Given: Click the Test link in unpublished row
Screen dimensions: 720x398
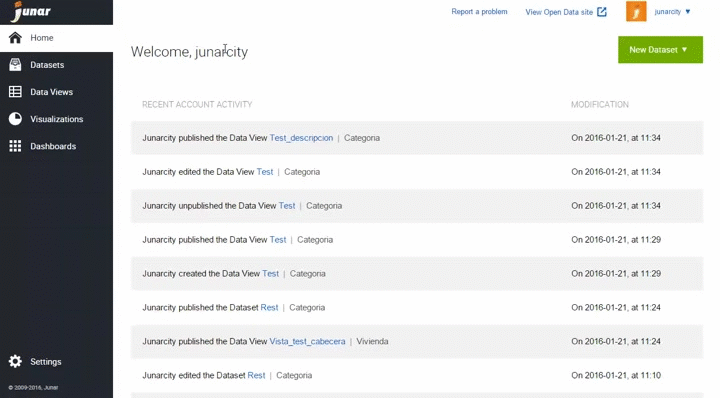Looking at the screenshot, I should coord(287,206).
